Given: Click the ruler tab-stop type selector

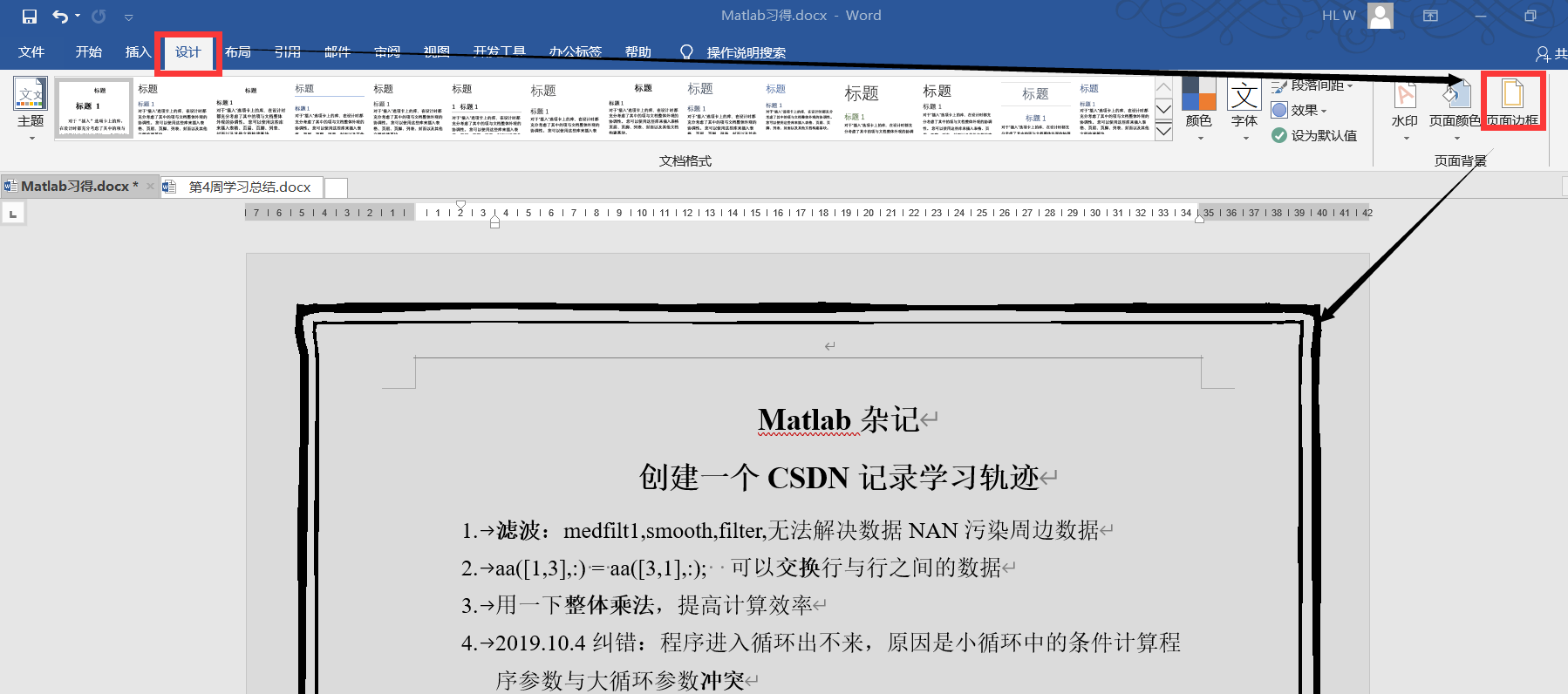Looking at the screenshot, I should coord(13,214).
